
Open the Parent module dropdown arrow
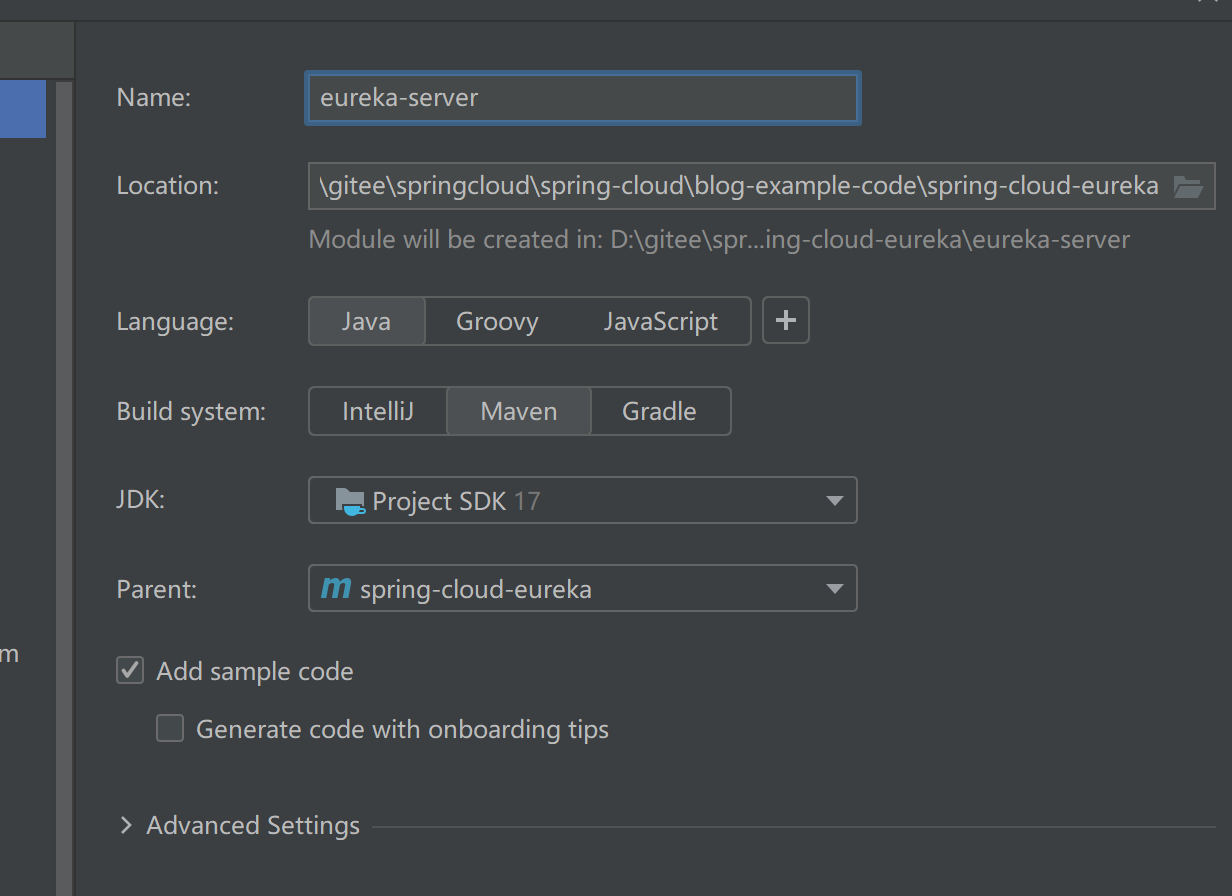(834, 589)
